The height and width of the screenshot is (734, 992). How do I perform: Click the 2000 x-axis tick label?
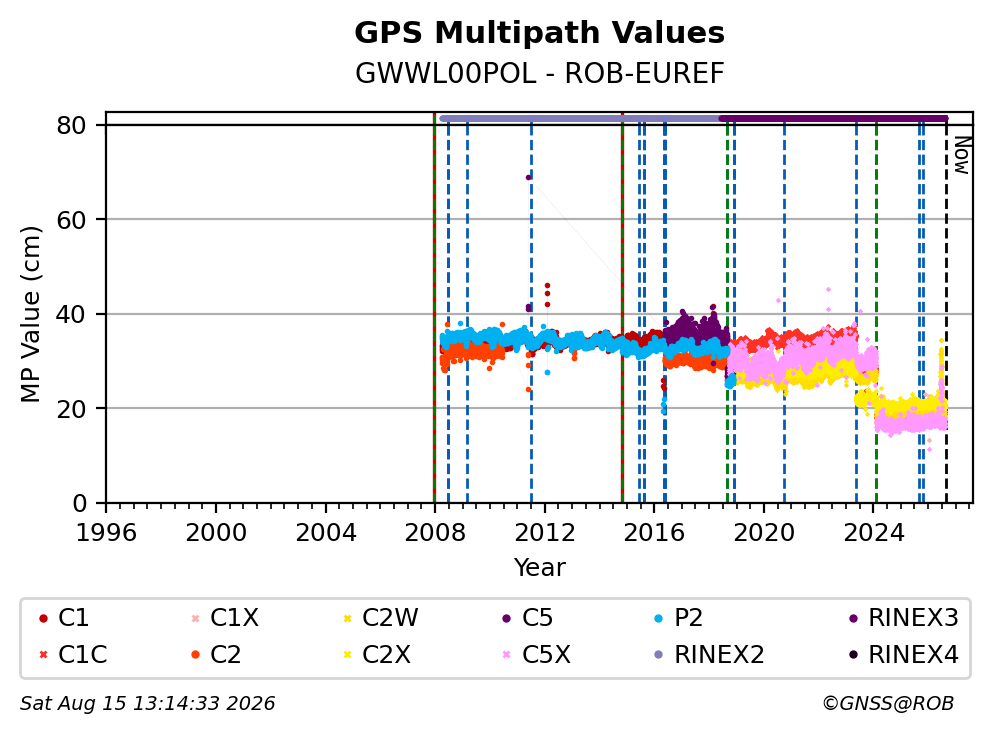coord(216,533)
